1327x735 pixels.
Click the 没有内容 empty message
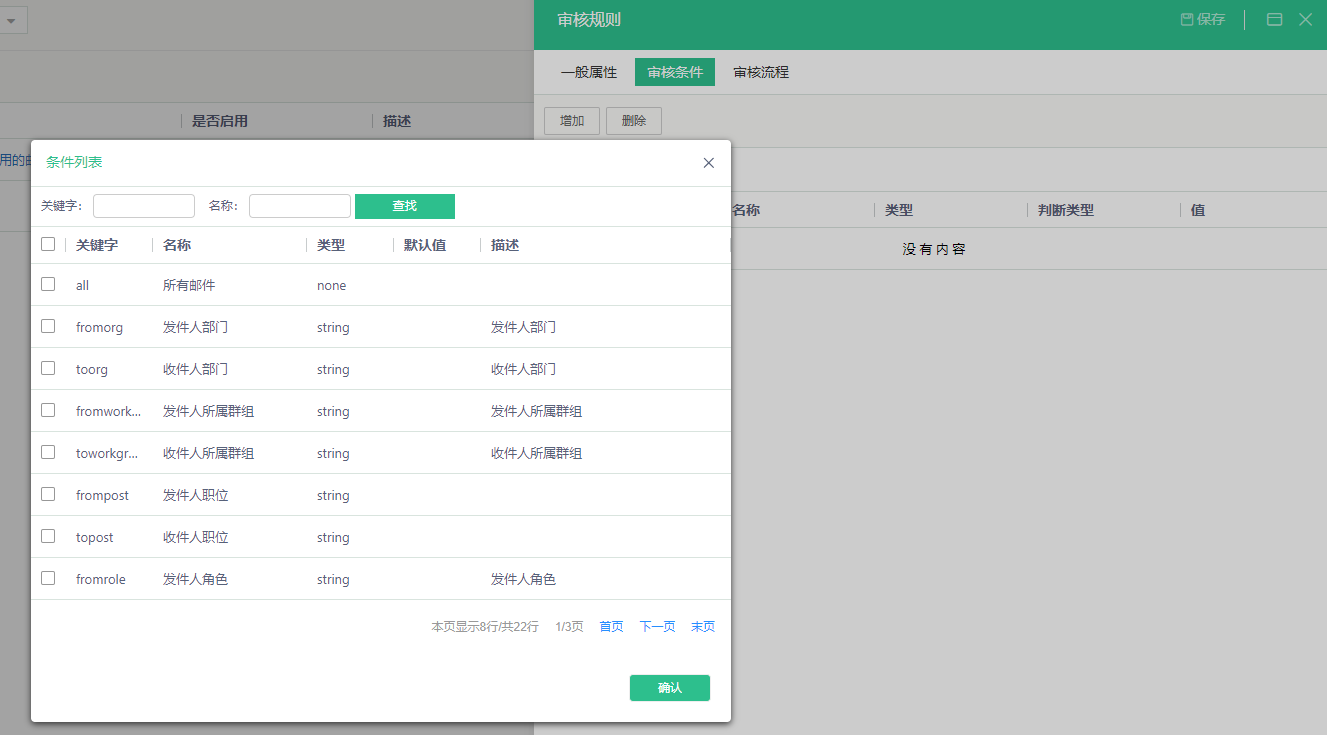[934, 249]
